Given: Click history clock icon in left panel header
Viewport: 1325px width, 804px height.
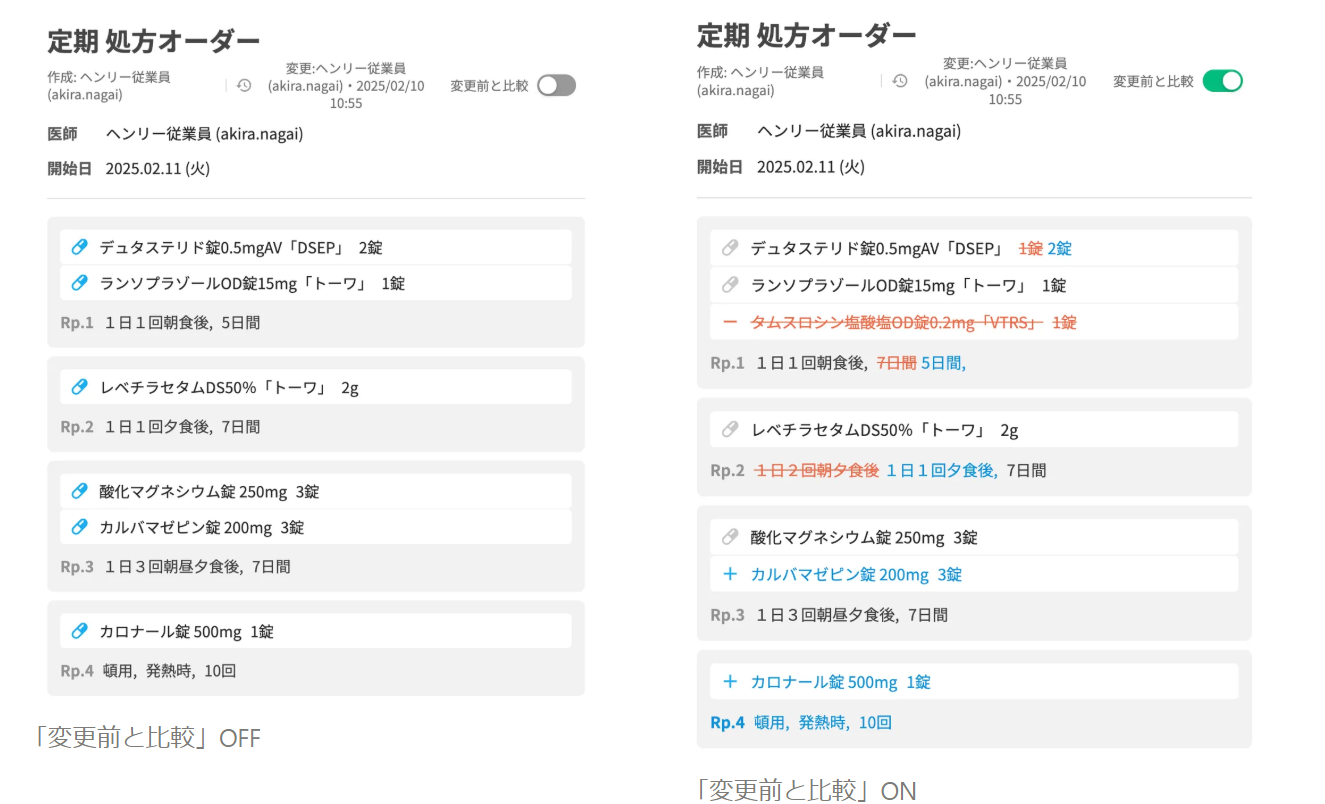Looking at the screenshot, I should tap(244, 86).
